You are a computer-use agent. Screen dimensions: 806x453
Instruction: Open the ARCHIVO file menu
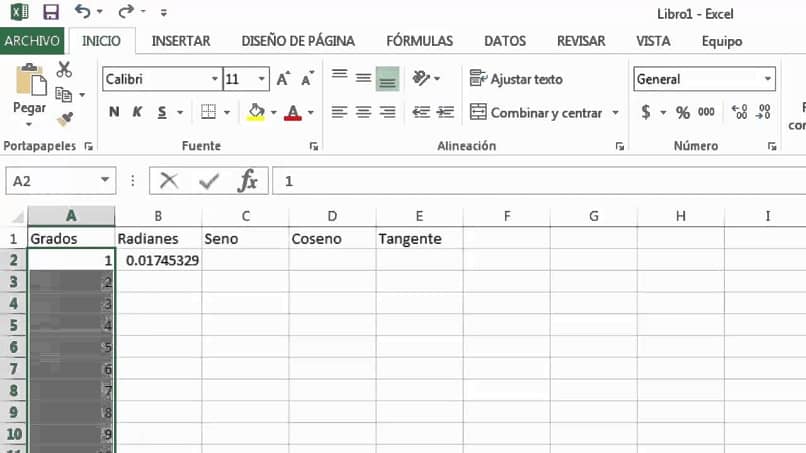coord(33,41)
